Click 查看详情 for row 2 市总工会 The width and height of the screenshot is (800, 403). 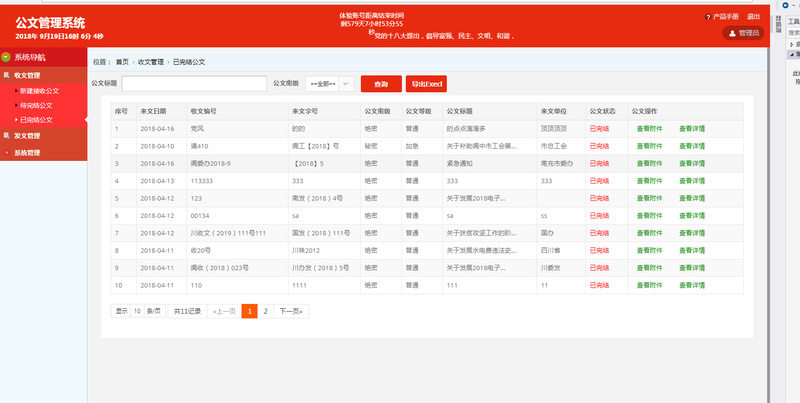(x=692, y=146)
